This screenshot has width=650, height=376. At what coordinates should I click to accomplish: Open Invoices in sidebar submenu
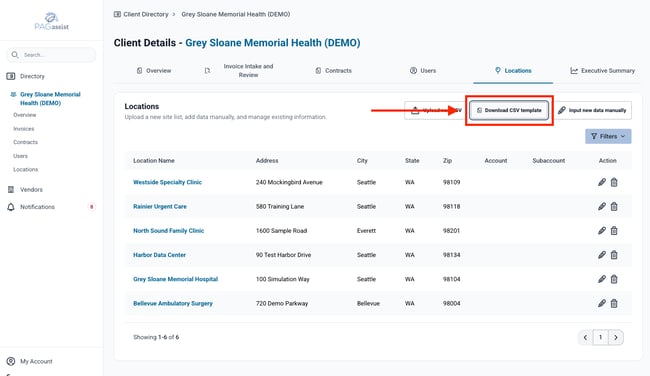tap(24, 129)
